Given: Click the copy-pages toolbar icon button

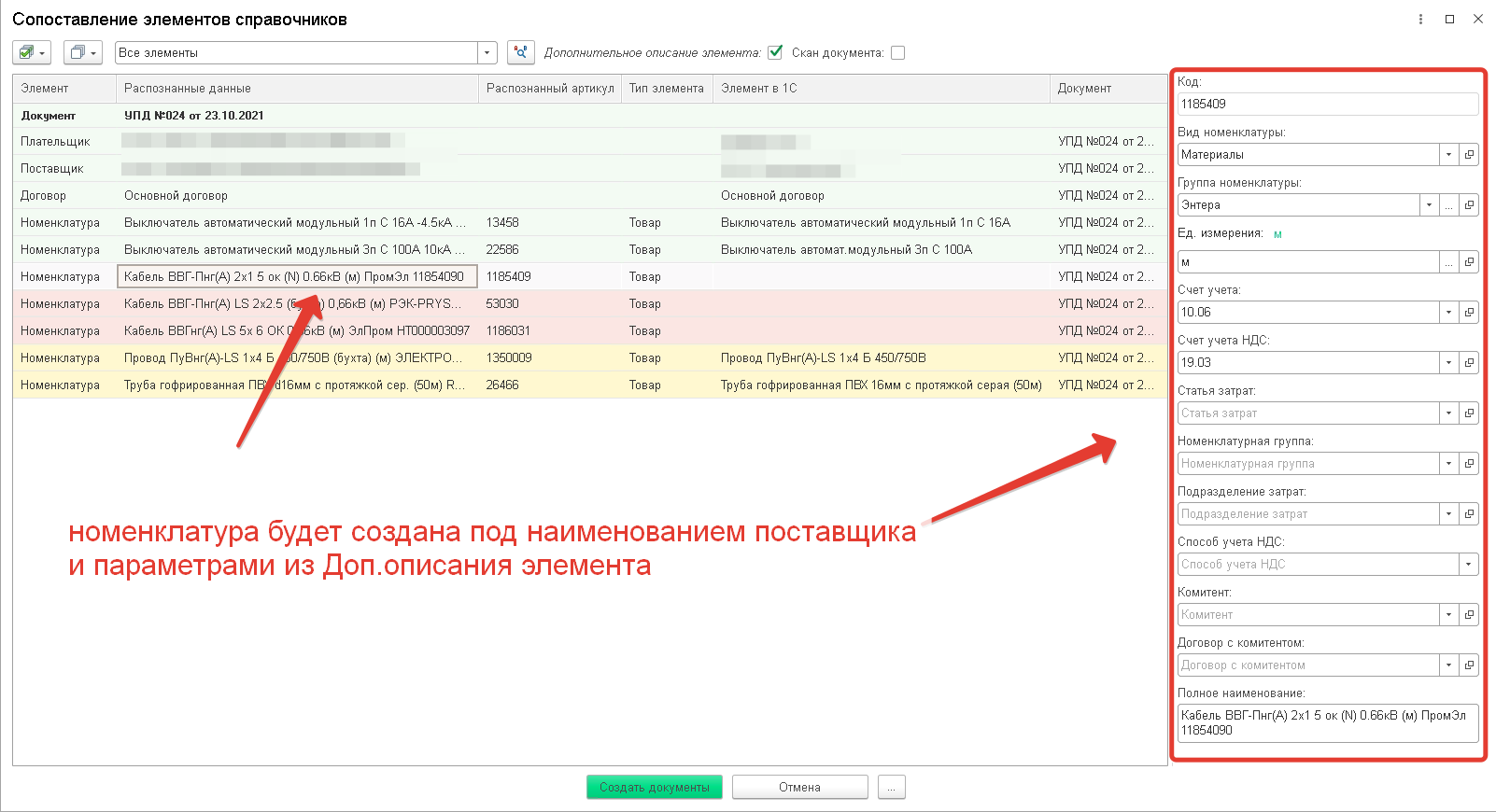Looking at the screenshot, I should (82, 53).
